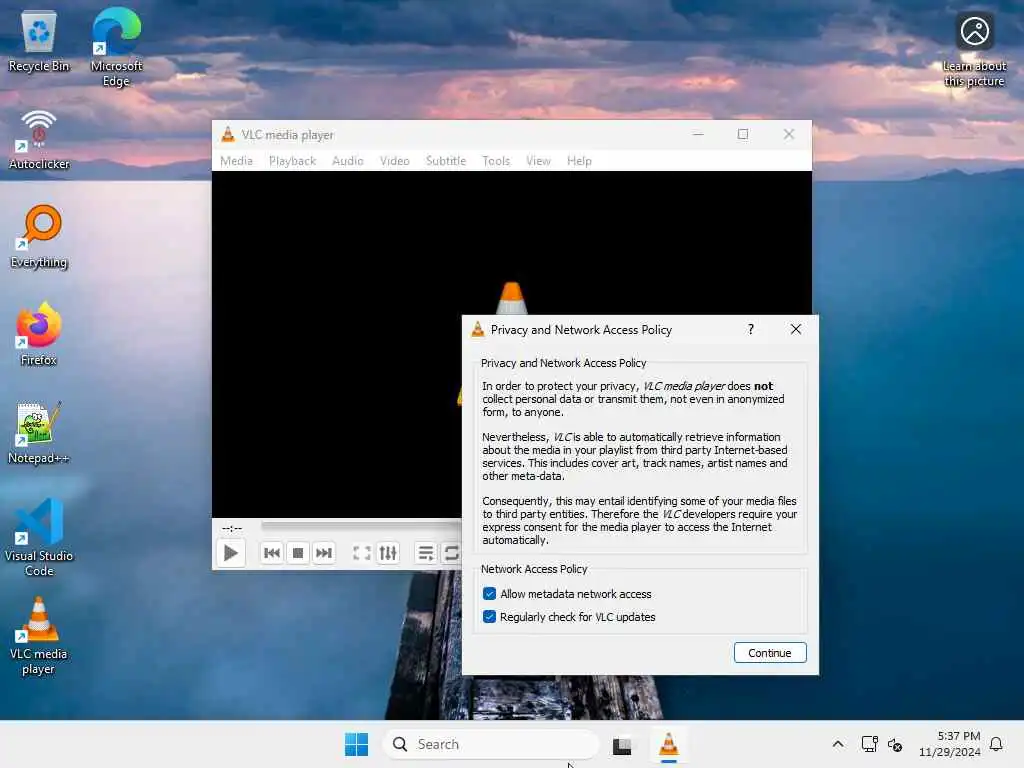The width and height of the screenshot is (1024, 768).
Task: Open the notifications bell icon
Action: pos(997,744)
